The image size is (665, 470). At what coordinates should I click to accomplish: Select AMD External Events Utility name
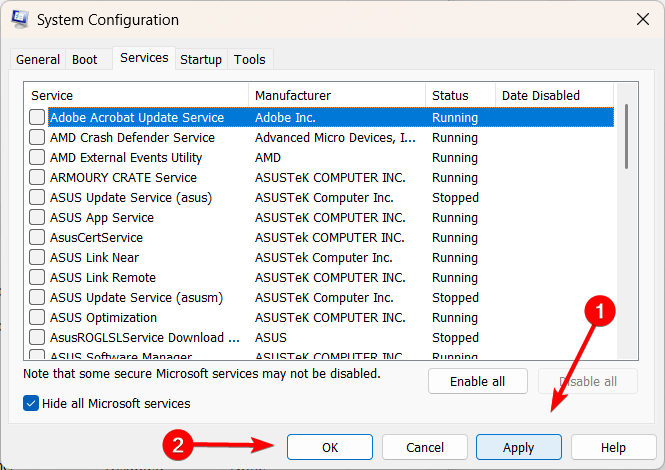[x=126, y=157]
